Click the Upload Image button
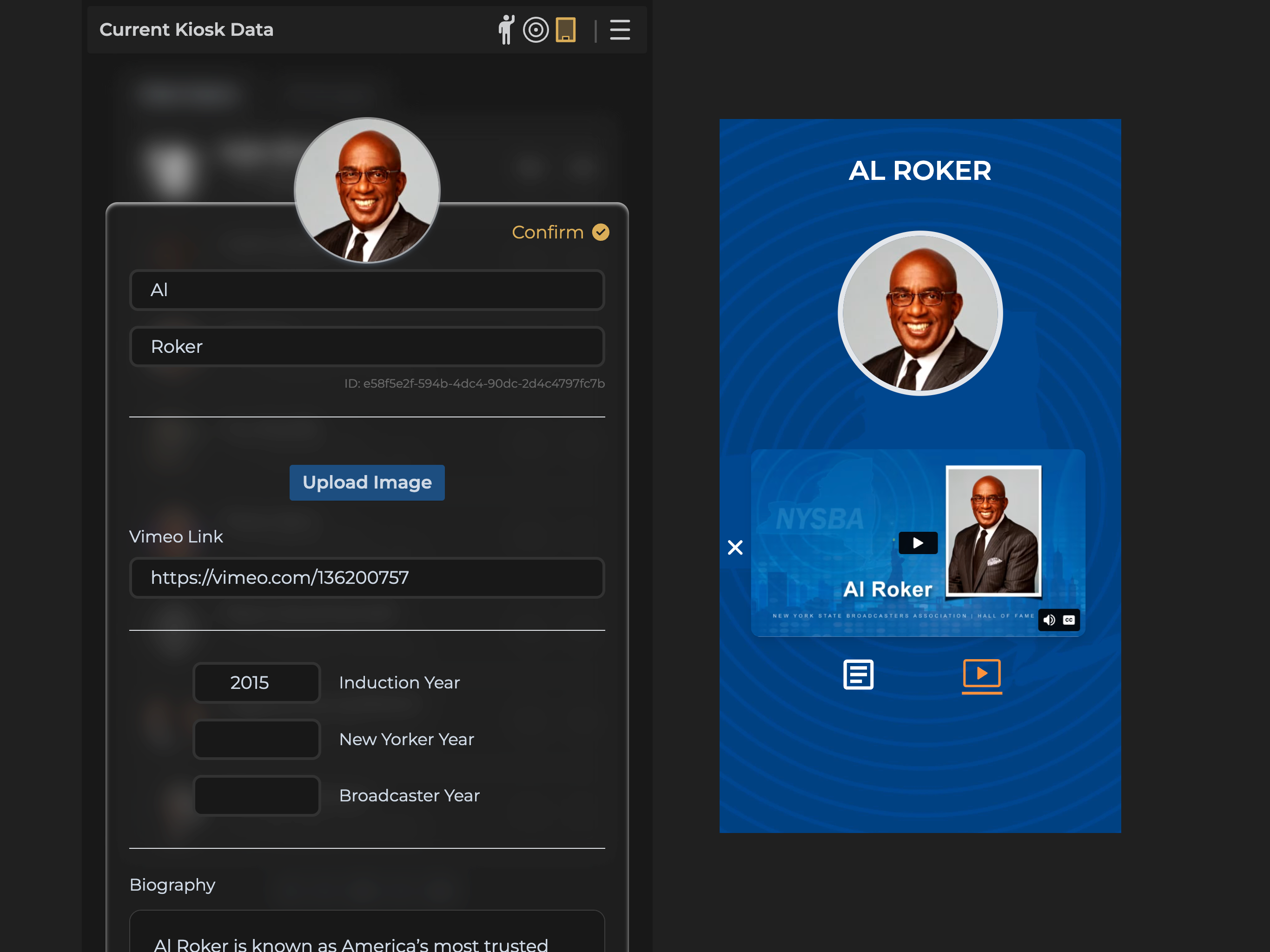The height and width of the screenshot is (952, 1270). click(367, 483)
